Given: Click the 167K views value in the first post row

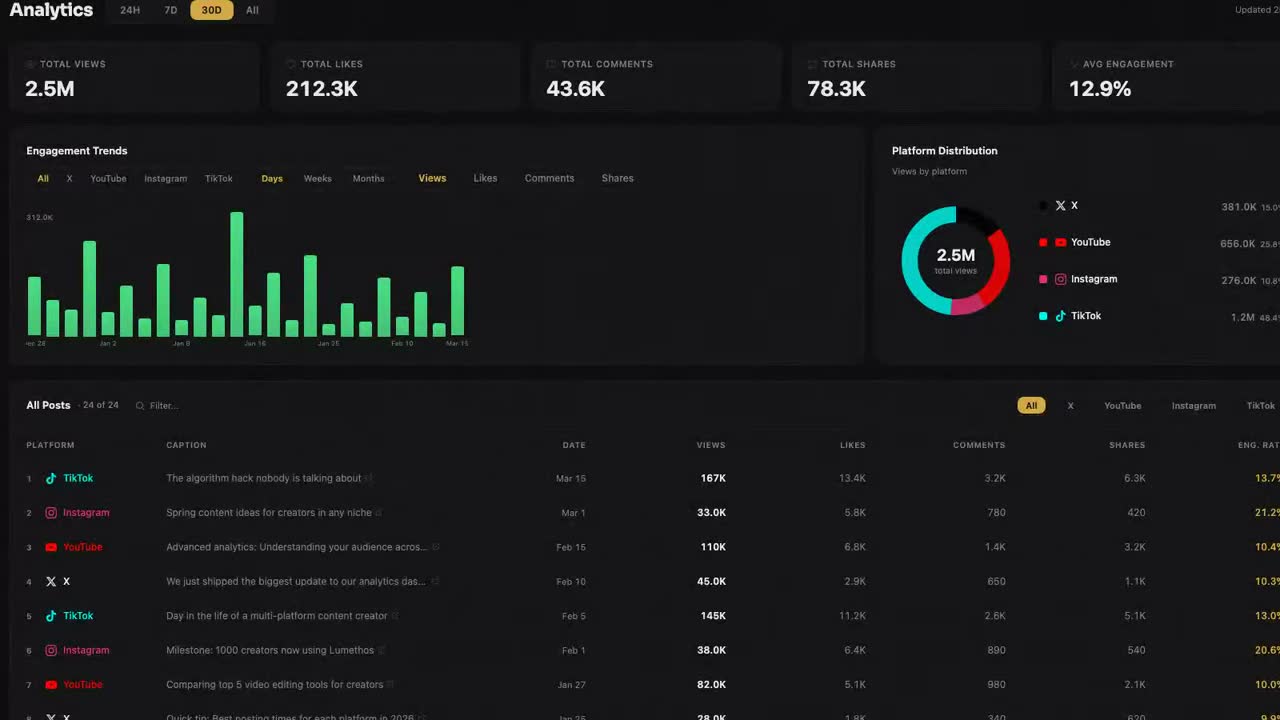Looking at the screenshot, I should pos(713,478).
